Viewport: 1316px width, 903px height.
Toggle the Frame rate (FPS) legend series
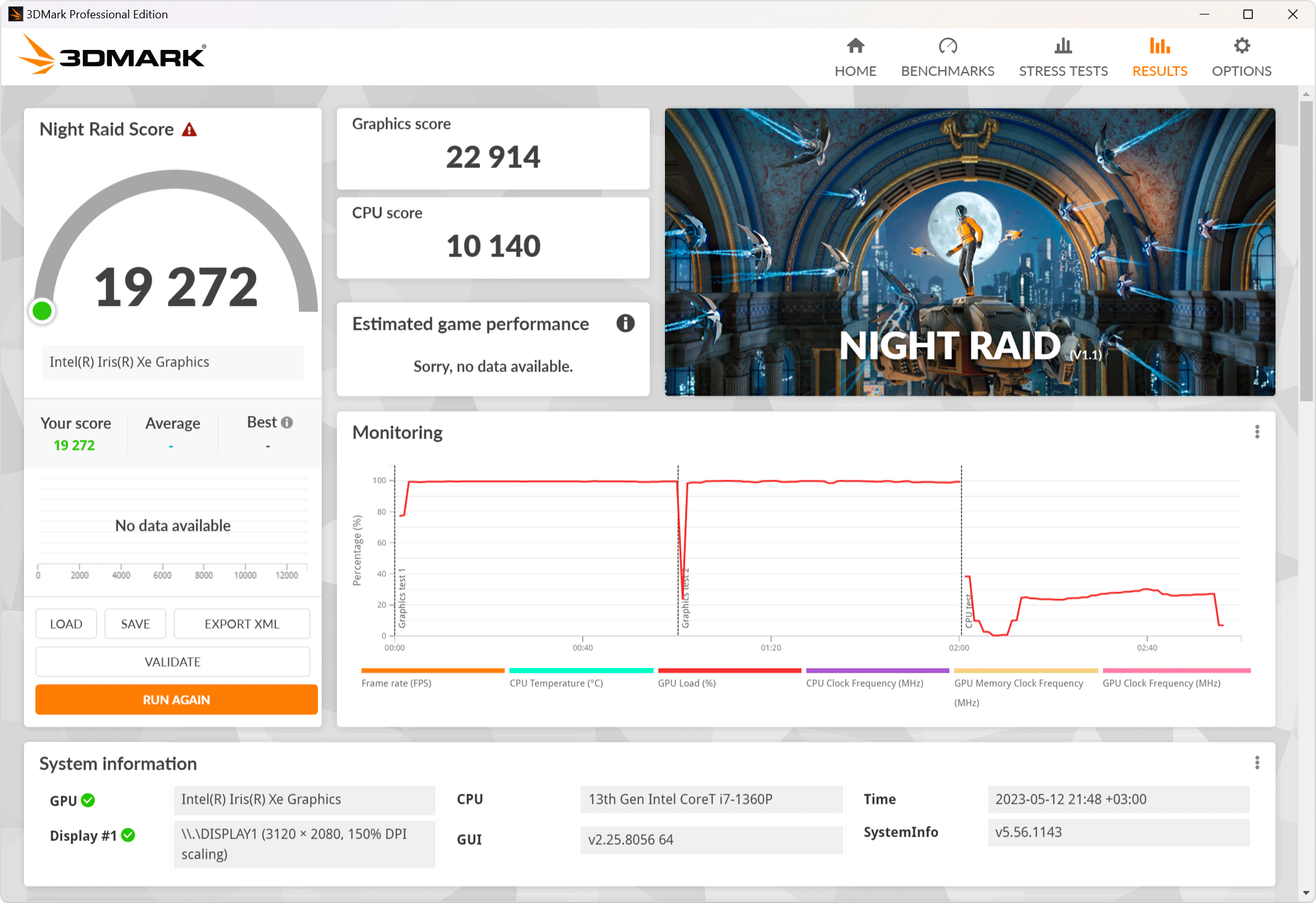click(396, 683)
